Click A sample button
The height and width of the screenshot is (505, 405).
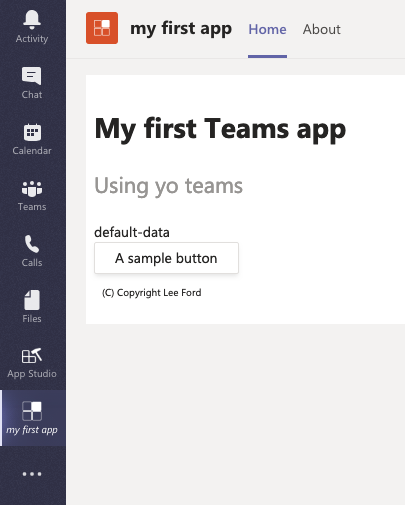(x=166, y=258)
